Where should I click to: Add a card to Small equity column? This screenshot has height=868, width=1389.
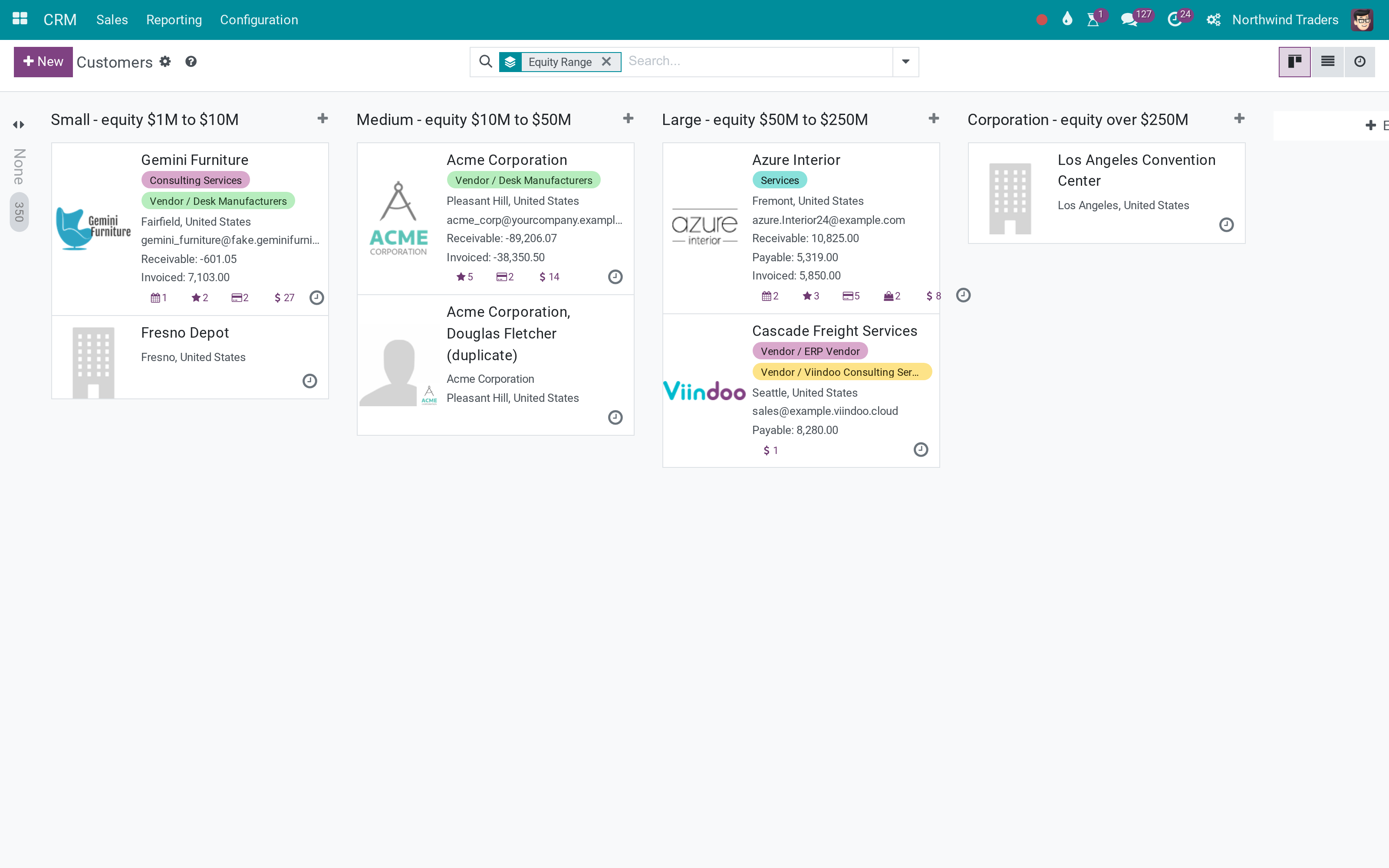pyautogui.click(x=323, y=119)
